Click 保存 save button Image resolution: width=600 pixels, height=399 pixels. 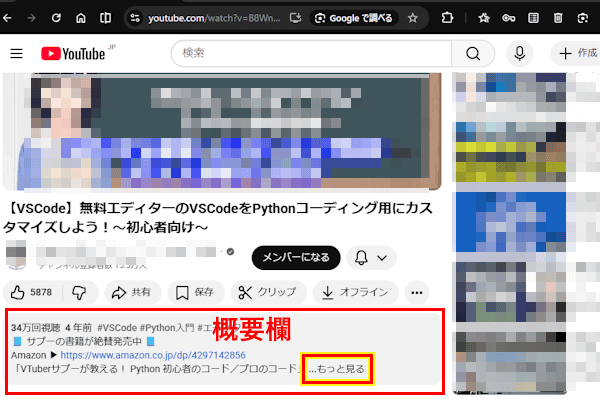click(x=195, y=293)
